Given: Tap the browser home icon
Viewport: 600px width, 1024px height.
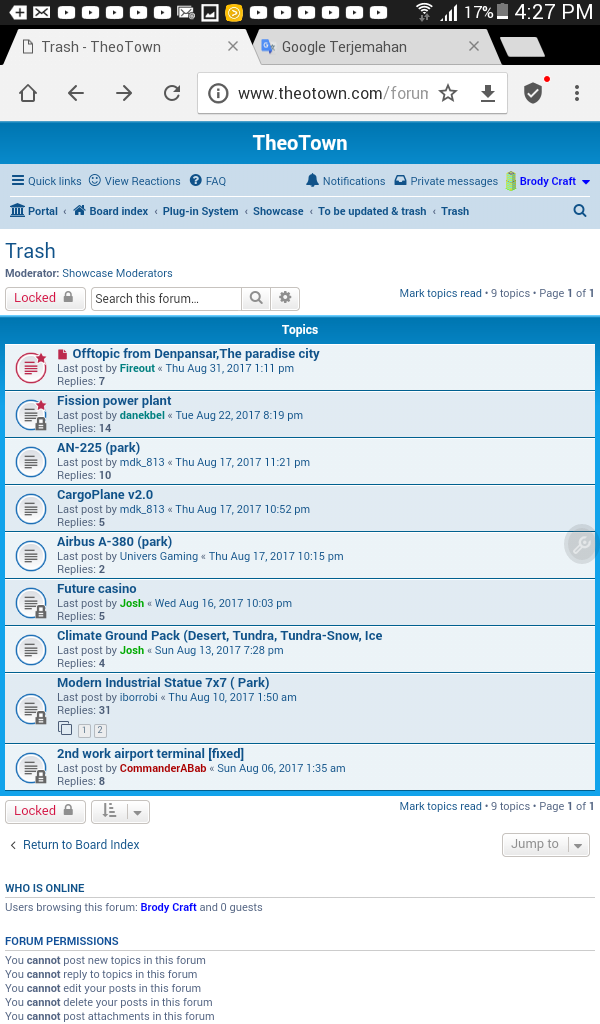Looking at the screenshot, I should click(x=28, y=93).
